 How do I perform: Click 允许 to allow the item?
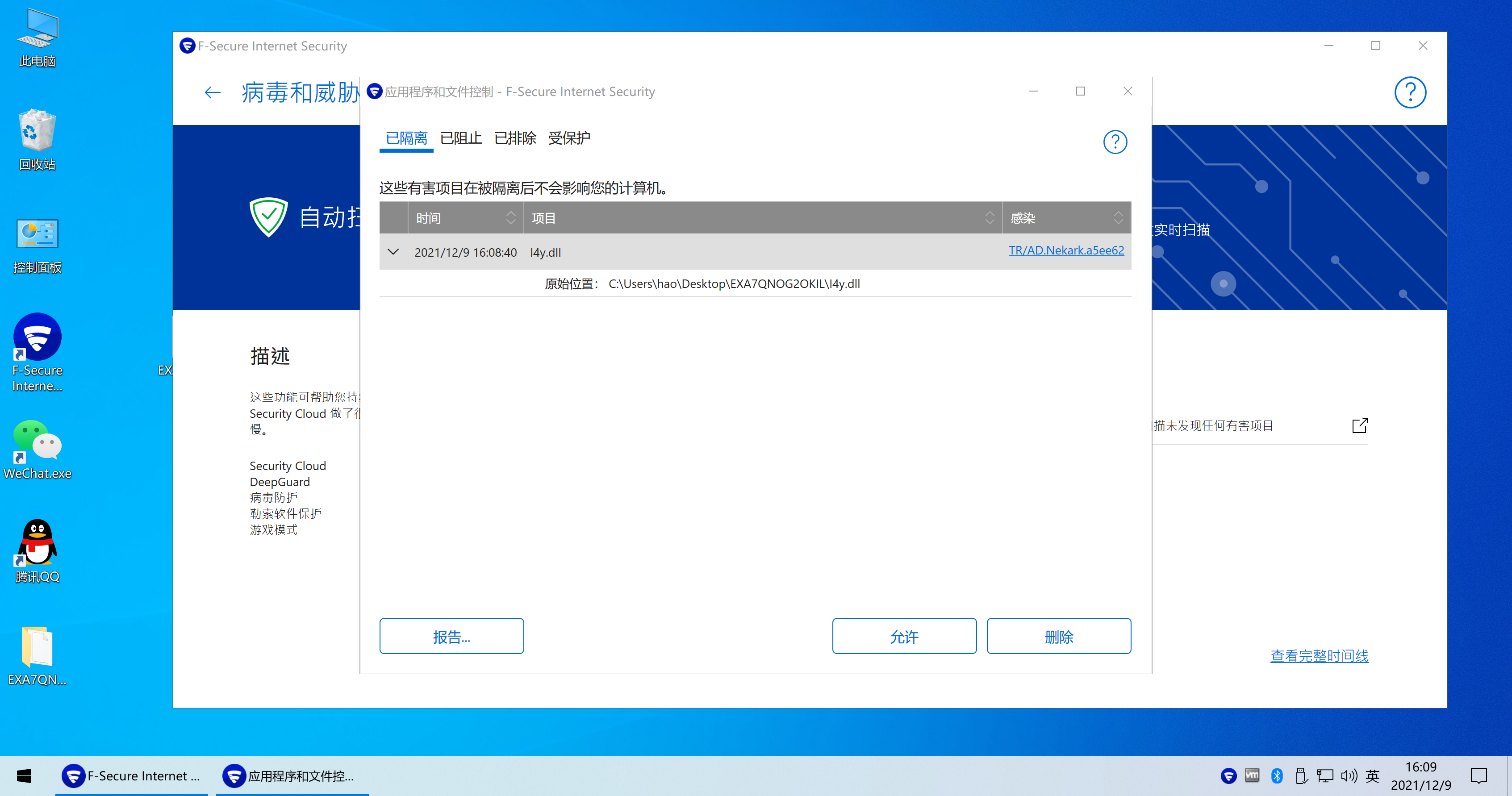tap(904, 636)
